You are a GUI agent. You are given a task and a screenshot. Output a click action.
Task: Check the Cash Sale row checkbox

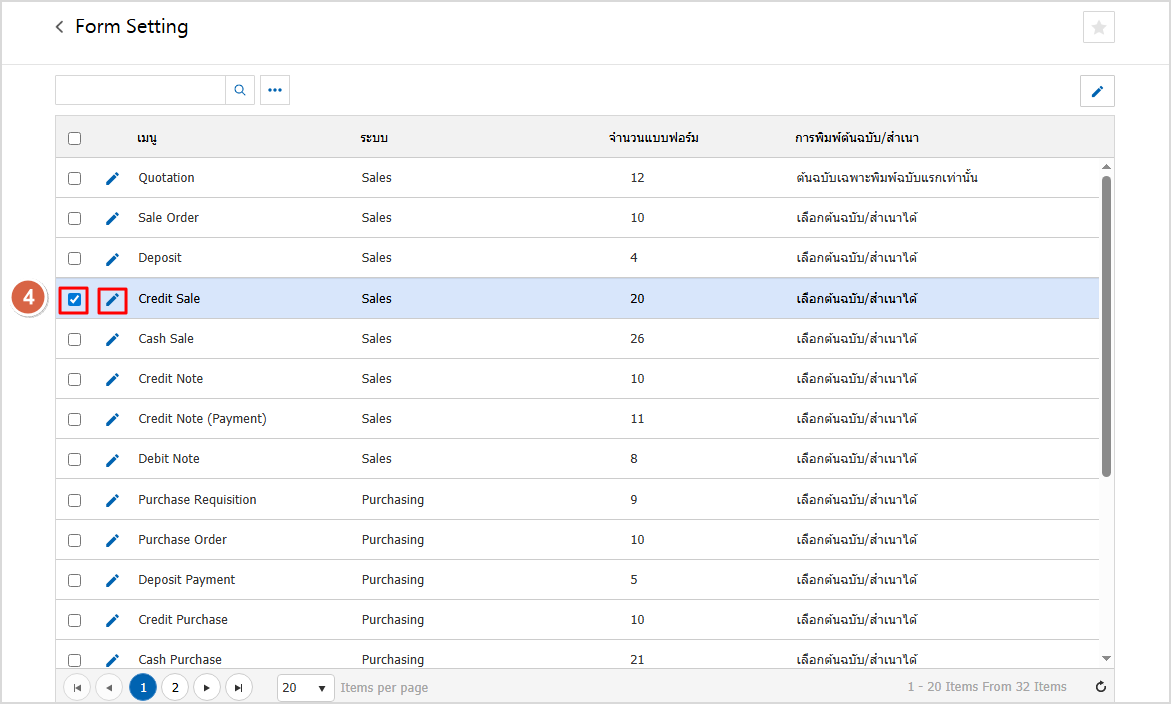tap(75, 339)
